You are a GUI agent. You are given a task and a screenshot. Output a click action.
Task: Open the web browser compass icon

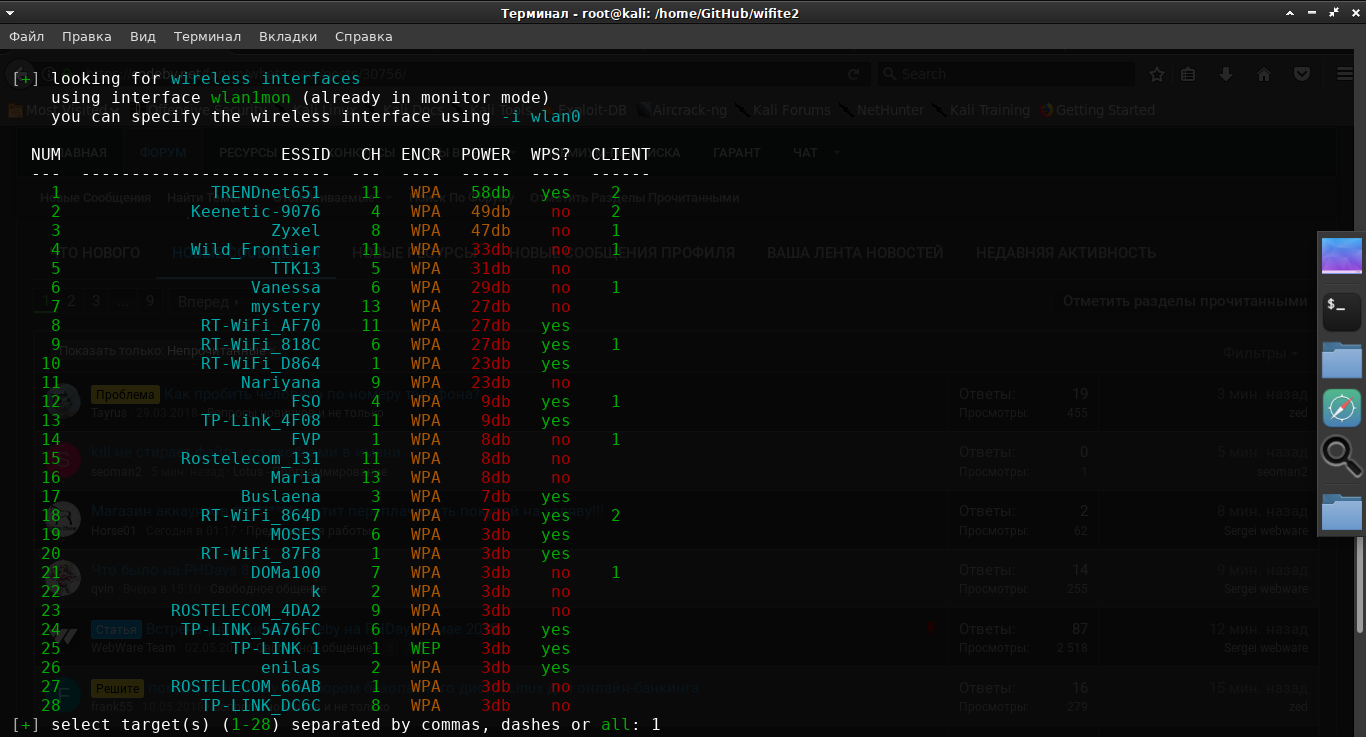click(x=1341, y=408)
